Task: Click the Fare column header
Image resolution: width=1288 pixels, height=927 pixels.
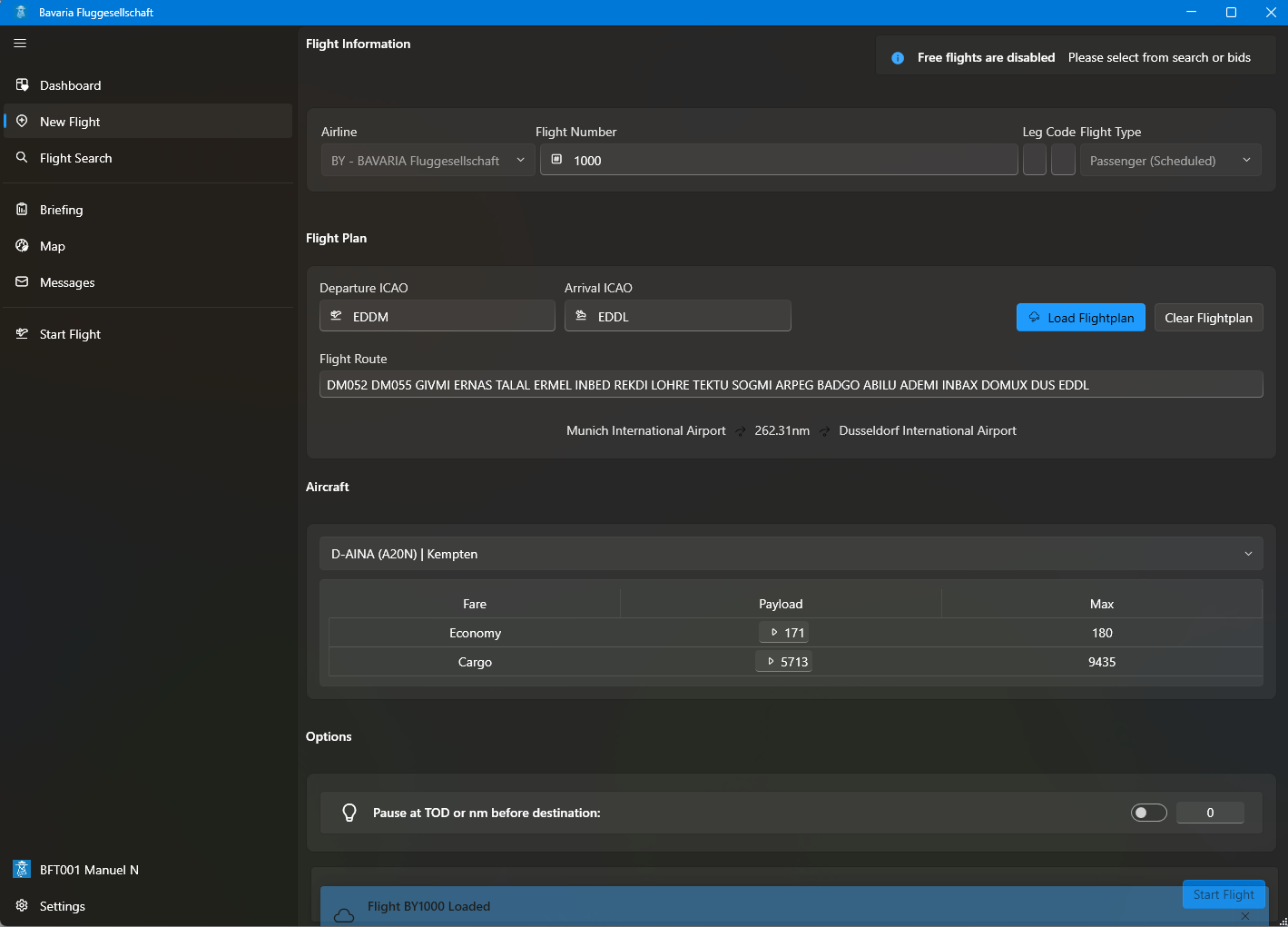Action: [475, 604]
